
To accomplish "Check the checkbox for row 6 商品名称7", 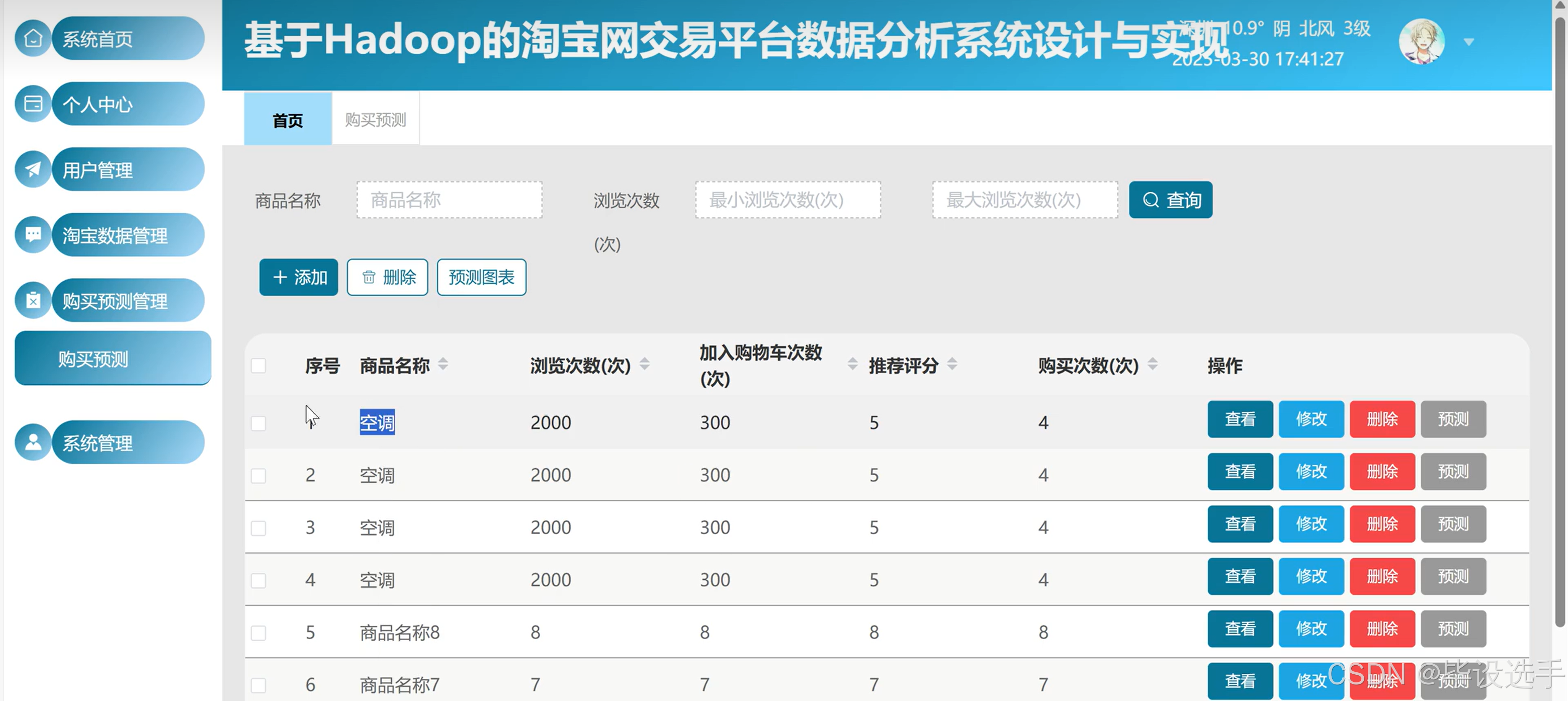I will pos(258,685).
